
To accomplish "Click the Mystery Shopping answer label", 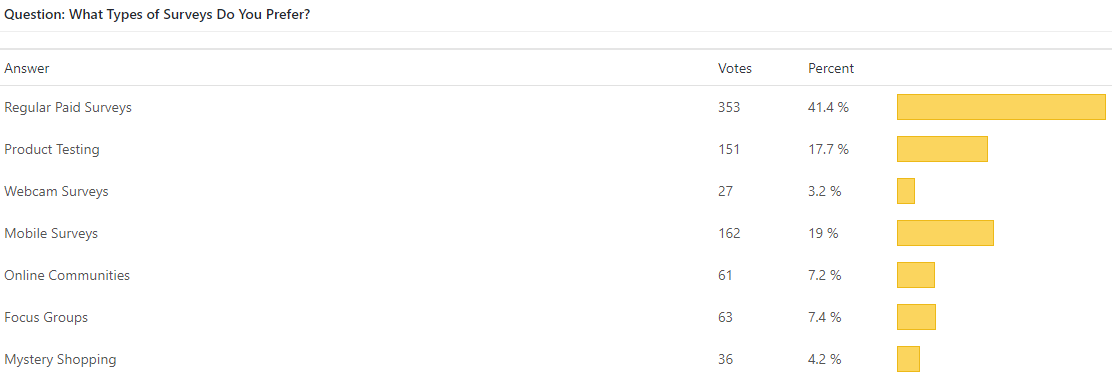I will tap(60, 359).
